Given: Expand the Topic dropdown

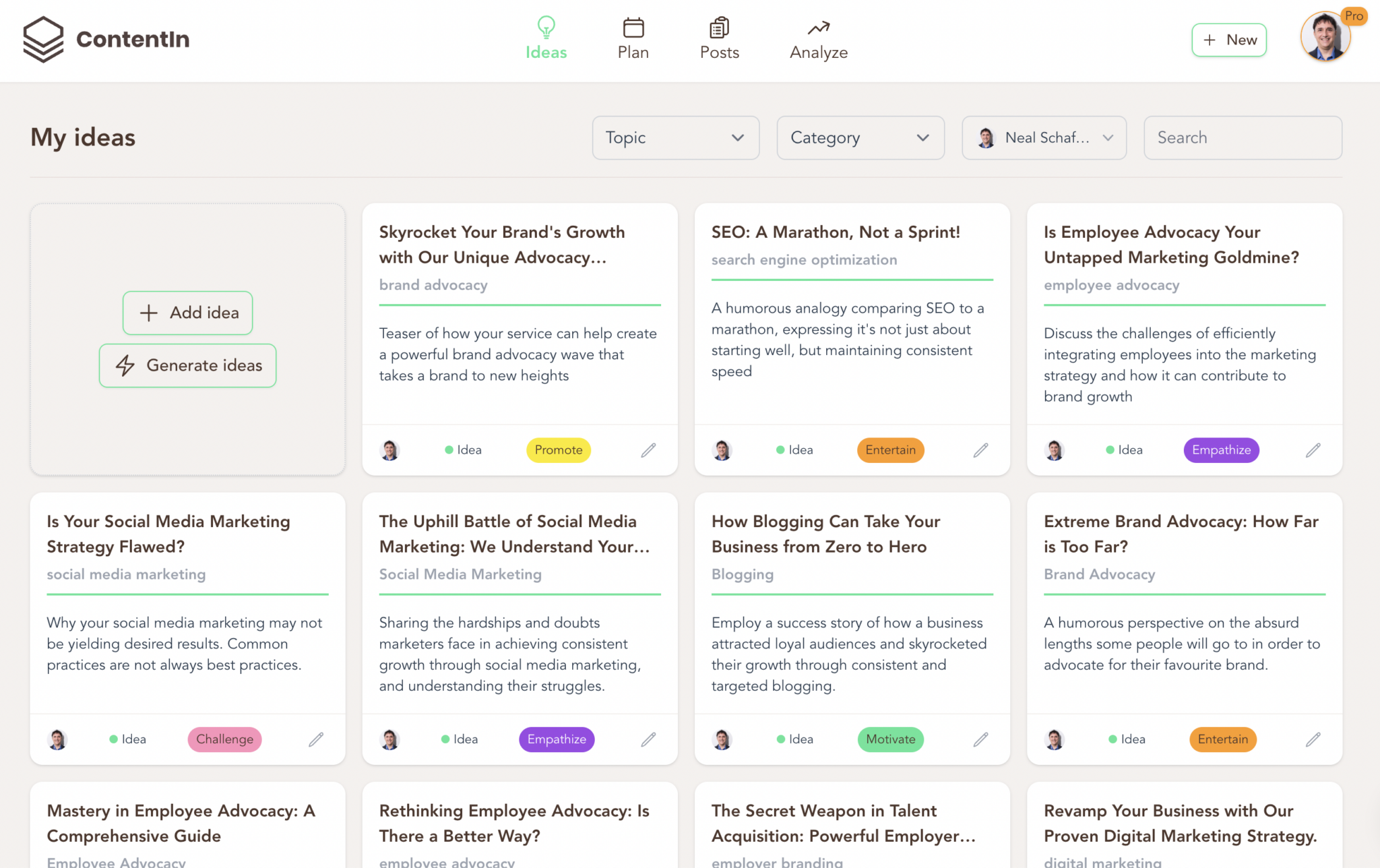Looking at the screenshot, I should [675, 137].
